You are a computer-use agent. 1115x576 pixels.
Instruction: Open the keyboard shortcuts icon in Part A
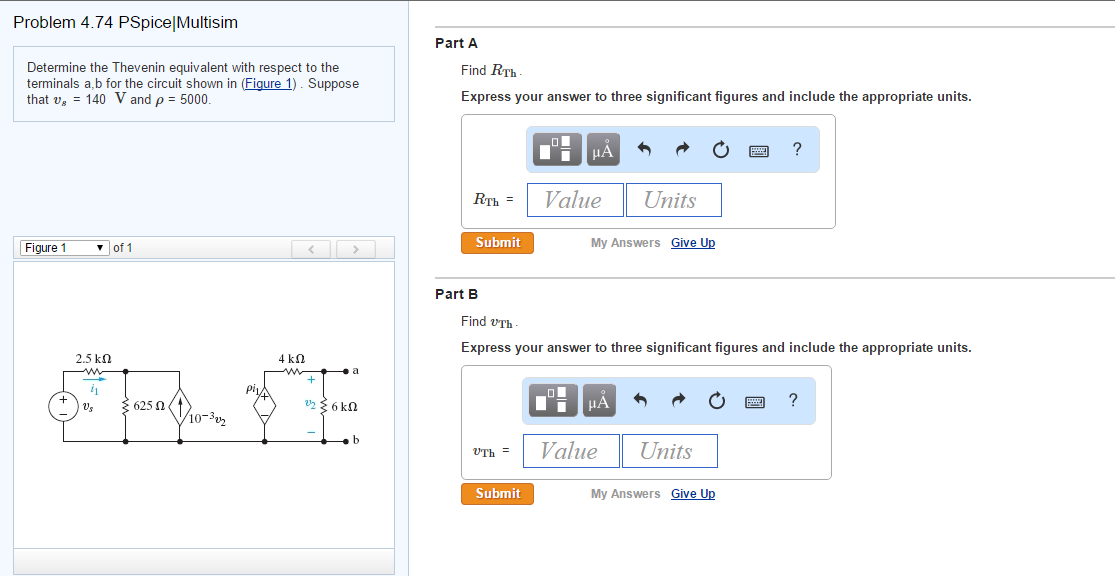click(x=757, y=149)
